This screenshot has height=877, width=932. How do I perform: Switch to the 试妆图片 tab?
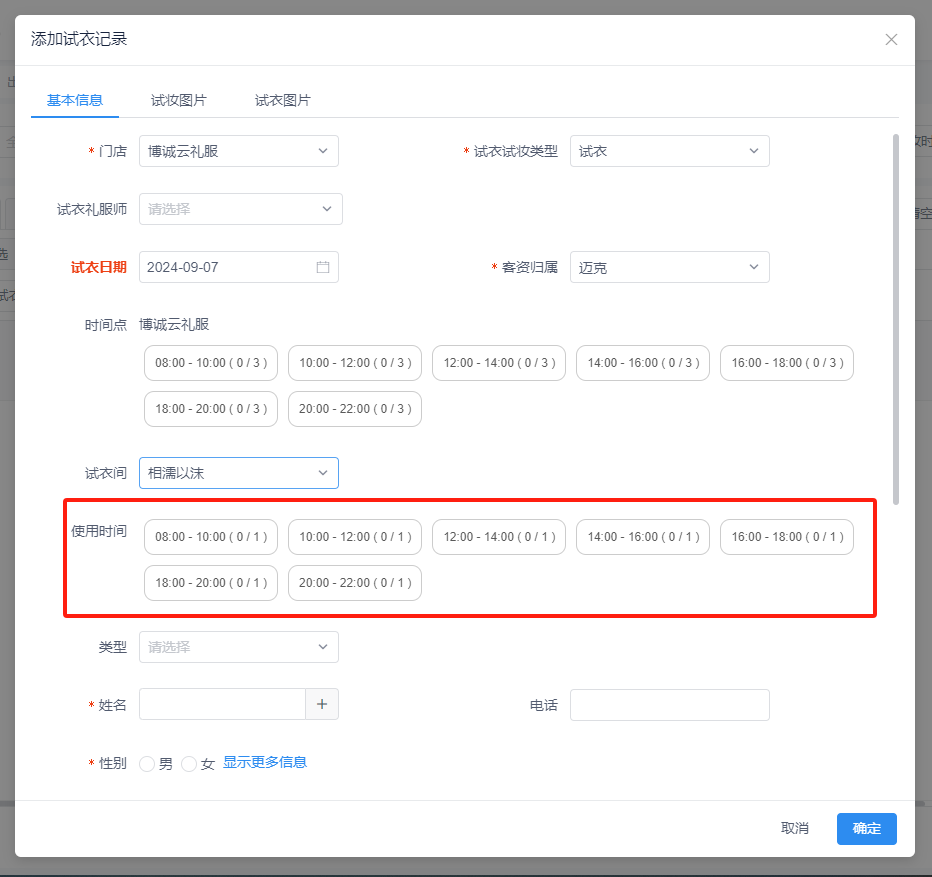[x=179, y=100]
